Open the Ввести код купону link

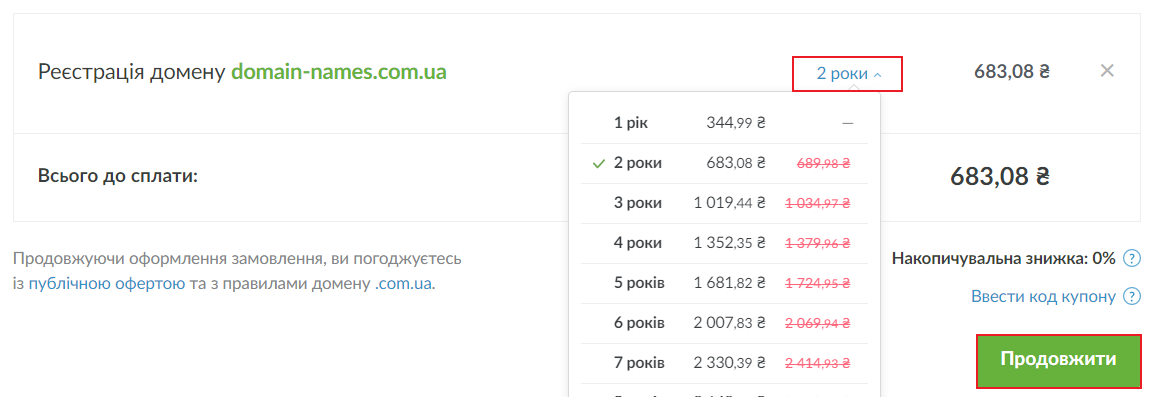click(x=1043, y=297)
